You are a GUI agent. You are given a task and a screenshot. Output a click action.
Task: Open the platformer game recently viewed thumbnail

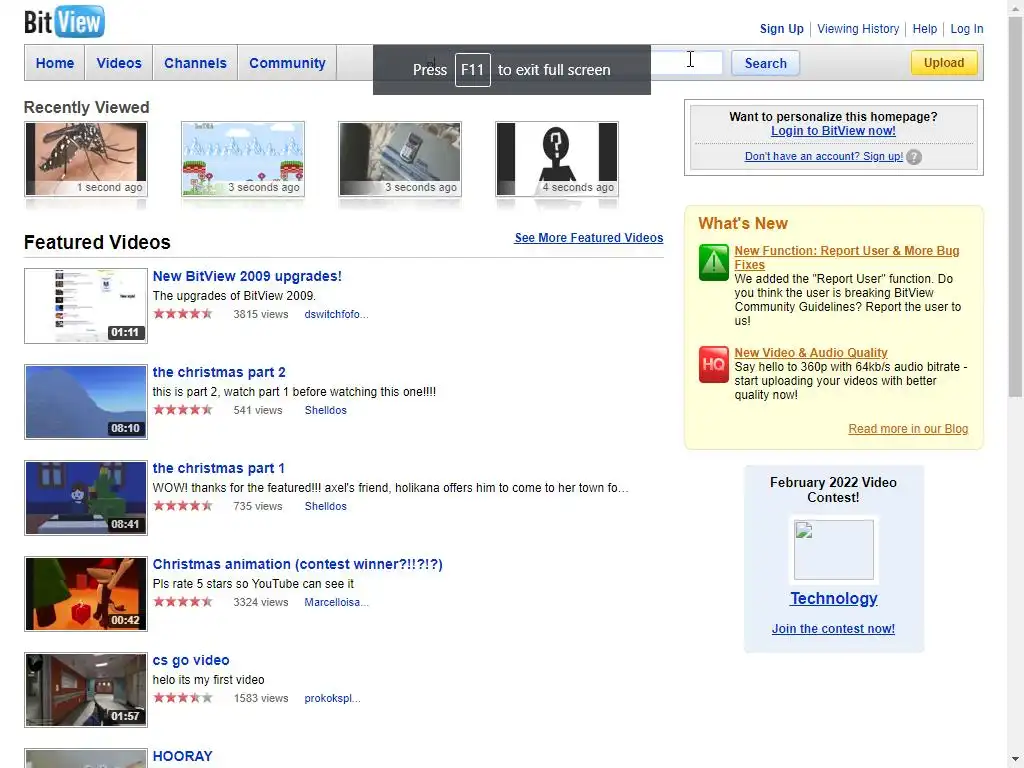click(243, 159)
